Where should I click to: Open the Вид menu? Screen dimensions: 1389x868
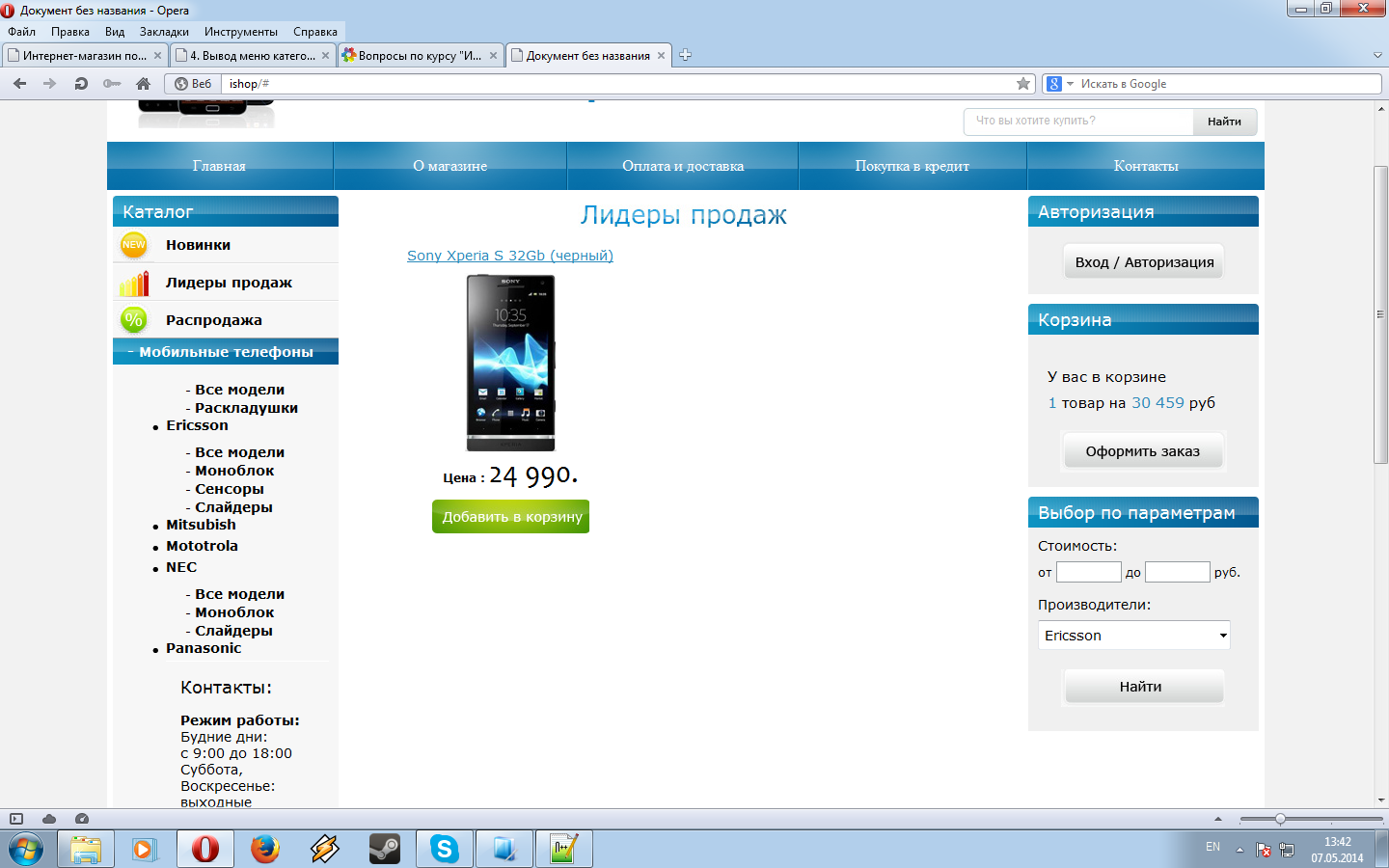pos(115,32)
